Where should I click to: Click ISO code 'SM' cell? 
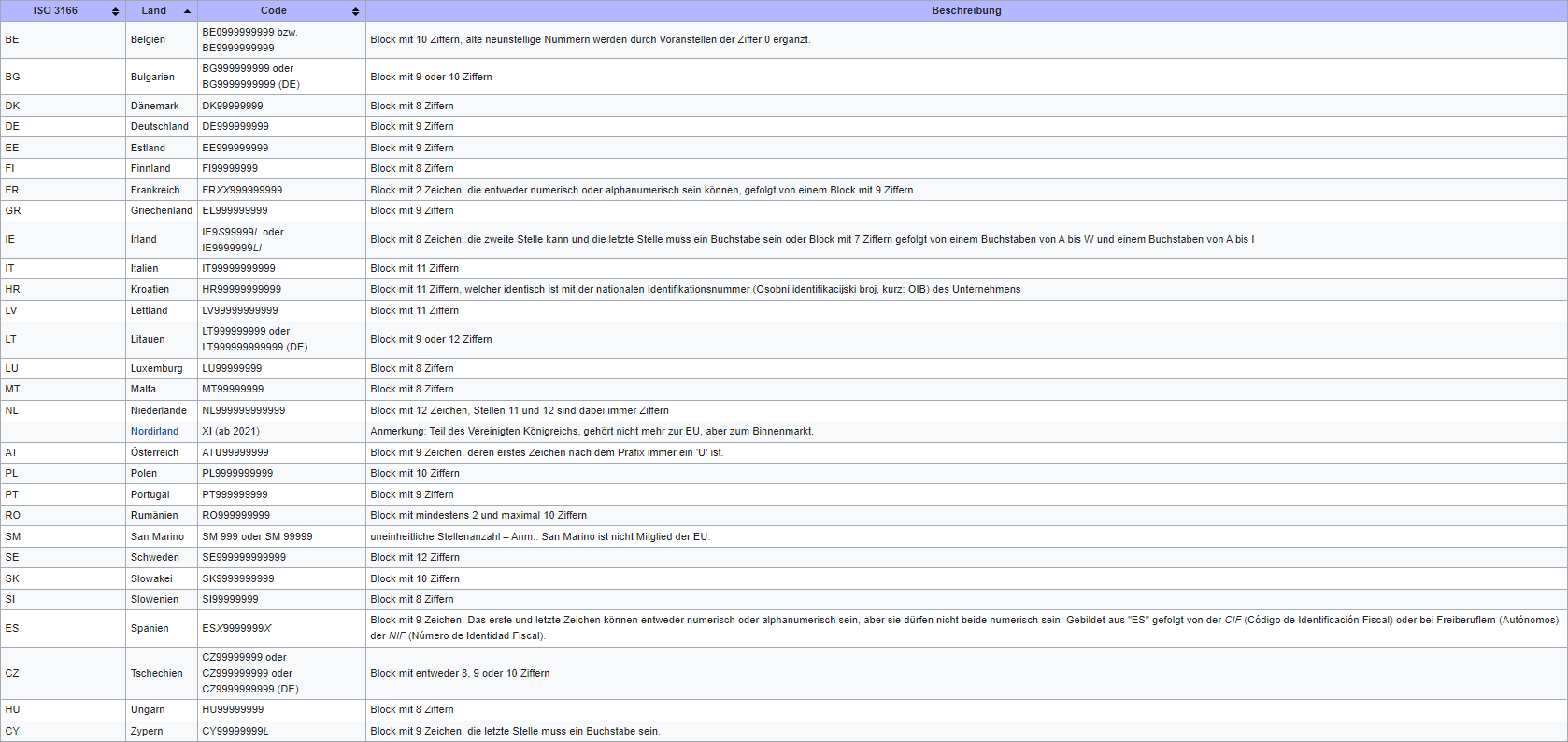63,536
